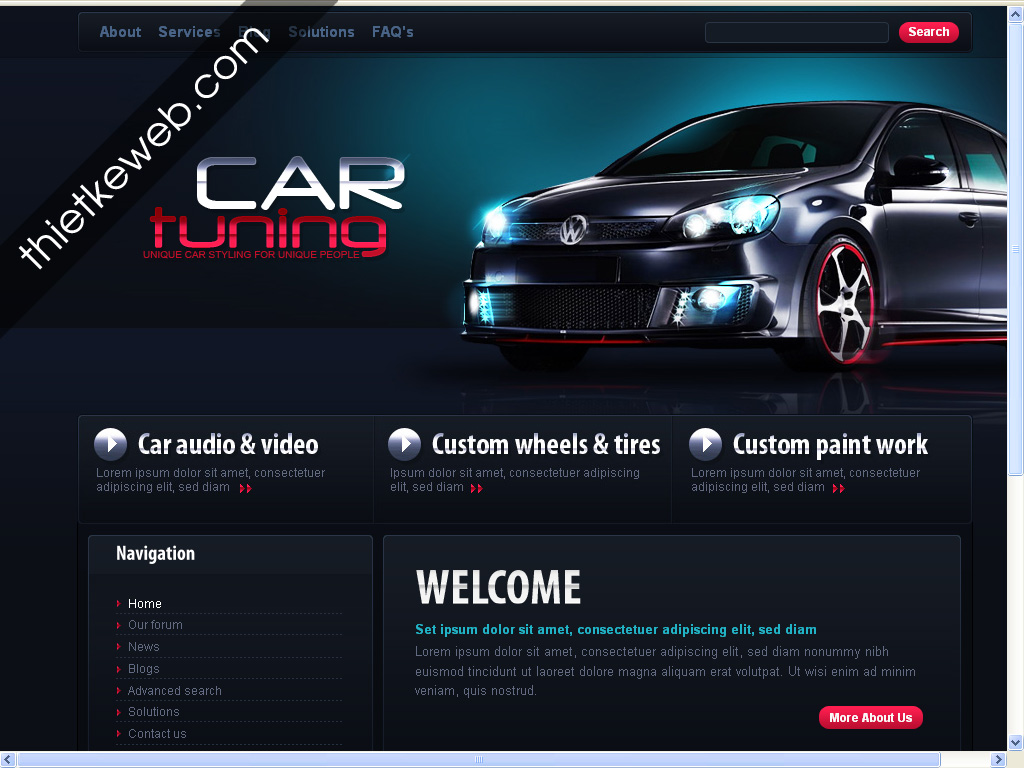Click red double arrow under Custom wheels & tires
1024x768 pixels.
(x=477, y=488)
